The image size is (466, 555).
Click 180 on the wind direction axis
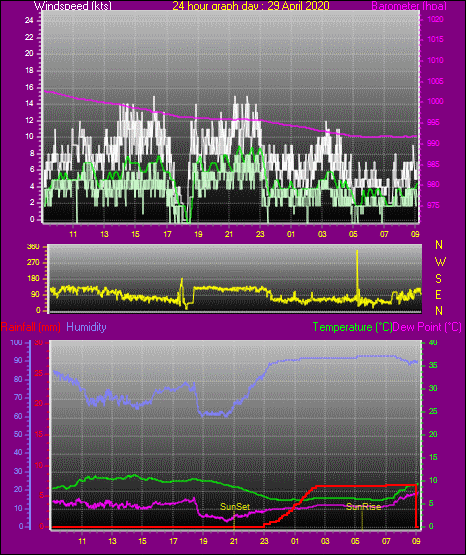coord(33,279)
